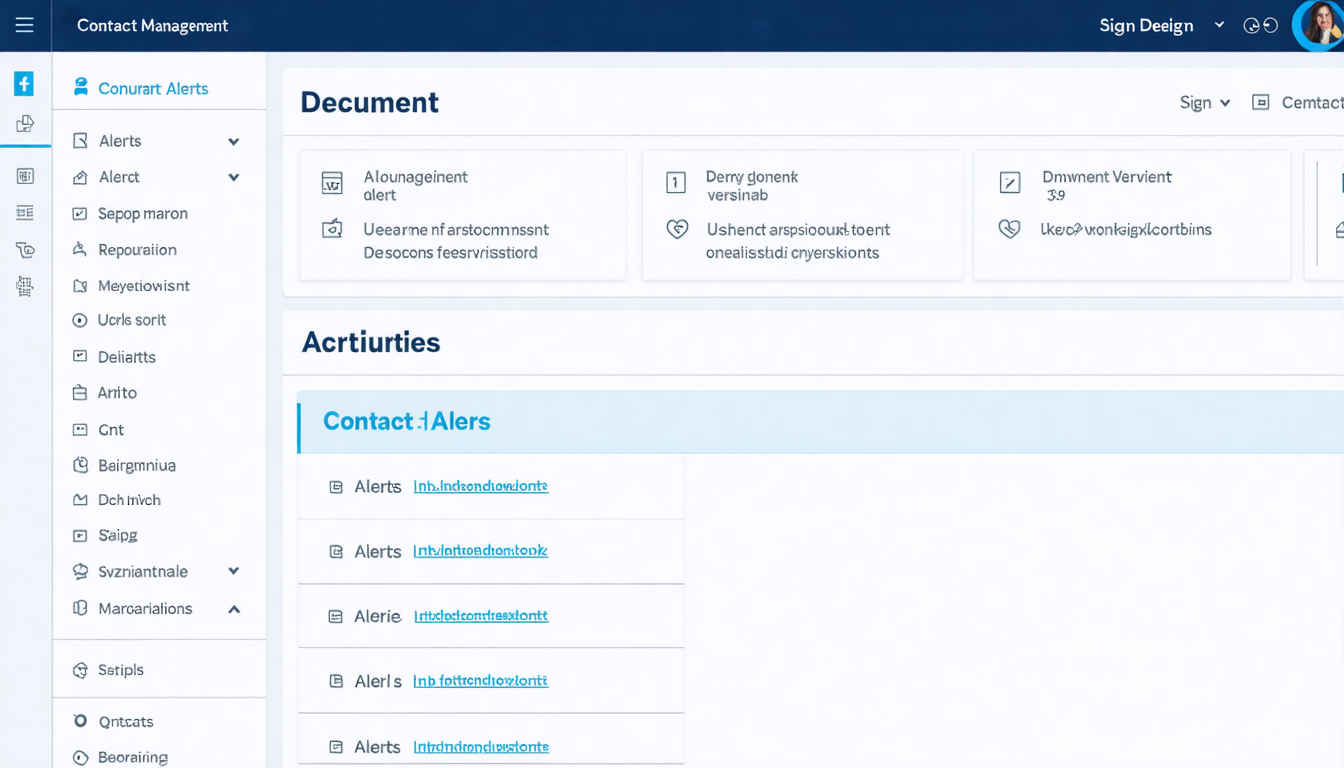This screenshot has height=768, width=1344.
Task: Open the Dmwent Vervient card
Action: (1132, 215)
